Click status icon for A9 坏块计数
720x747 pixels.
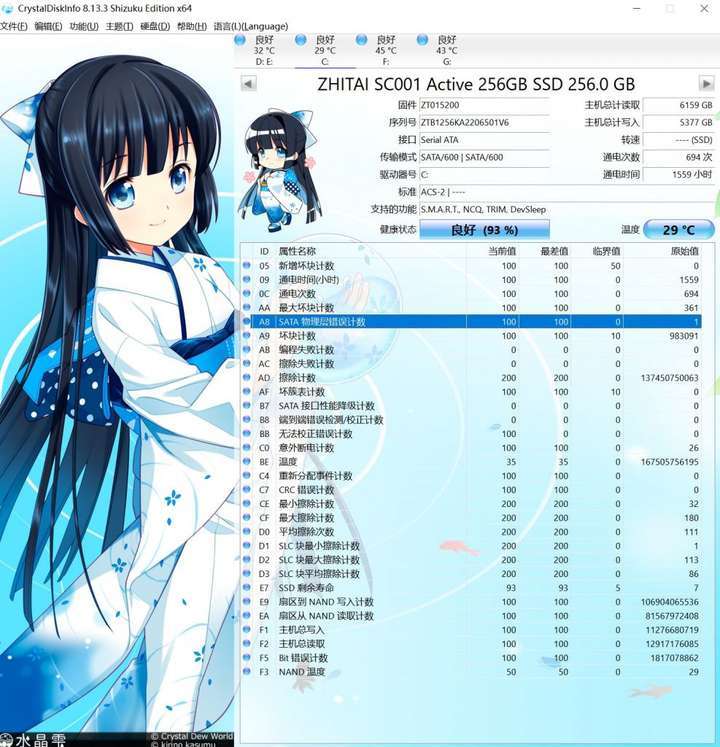pyautogui.click(x=247, y=335)
